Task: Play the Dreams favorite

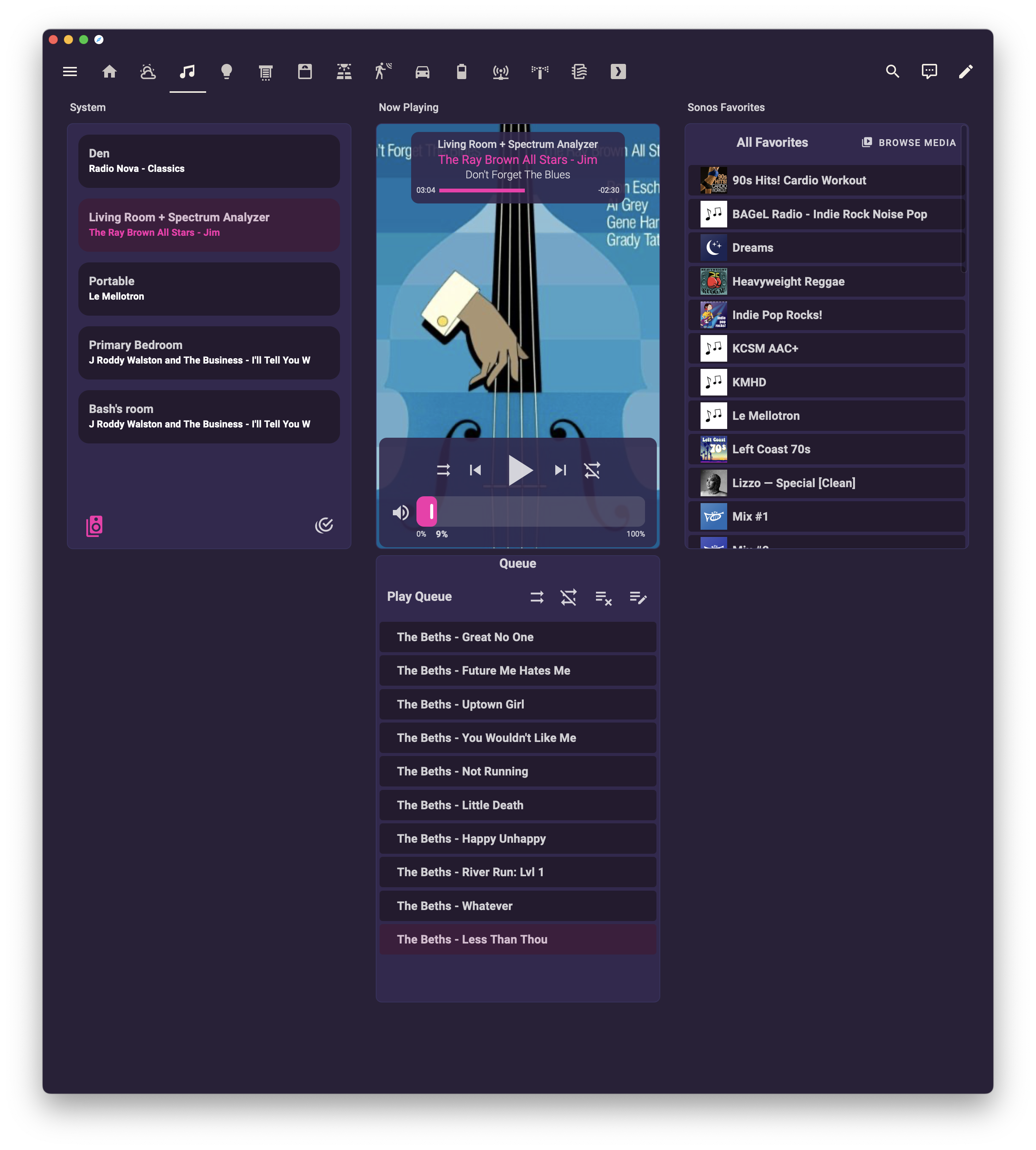Action: point(826,248)
